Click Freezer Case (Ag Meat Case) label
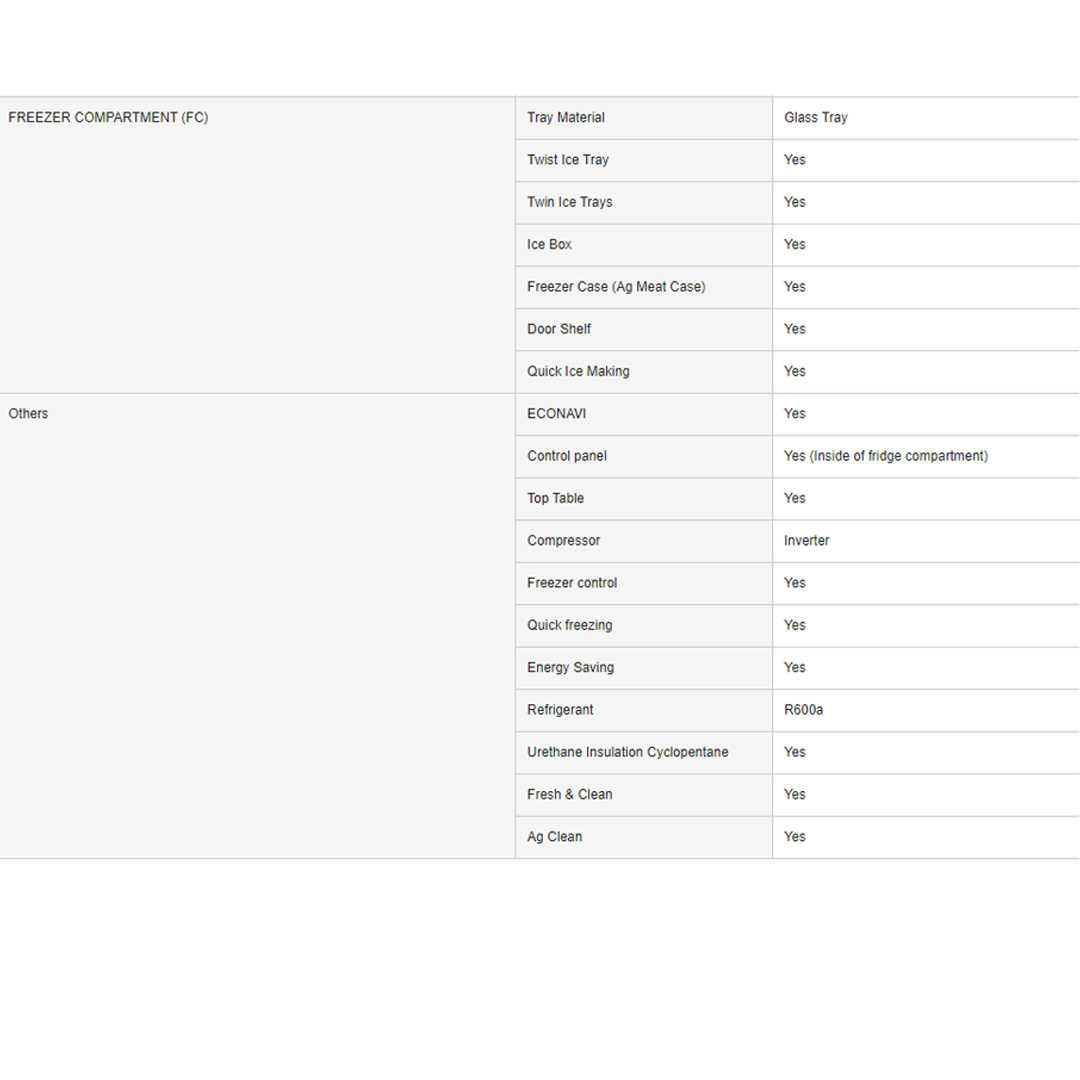Viewport: 1080px width, 1080px height. click(x=616, y=287)
